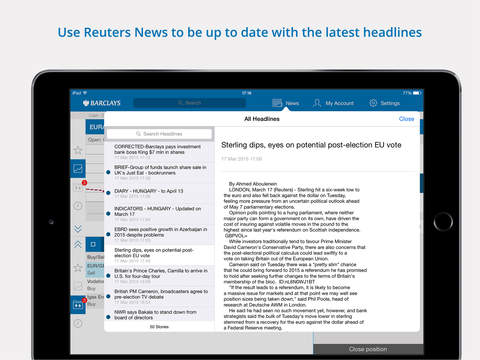Select the chart icon in left sidebar
The width and height of the screenshot is (480, 360).
(78, 168)
